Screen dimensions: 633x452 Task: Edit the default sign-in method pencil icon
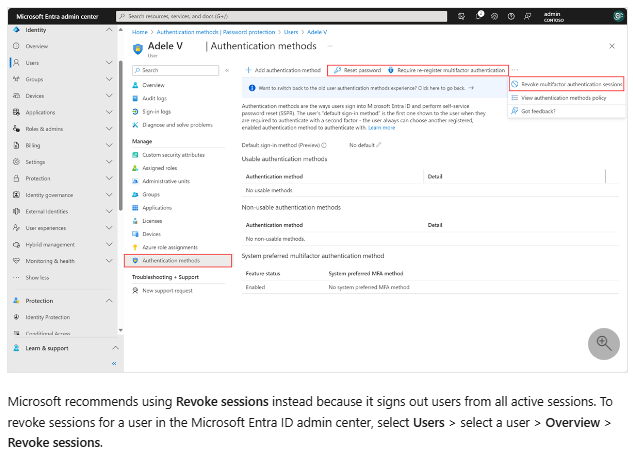379,145
